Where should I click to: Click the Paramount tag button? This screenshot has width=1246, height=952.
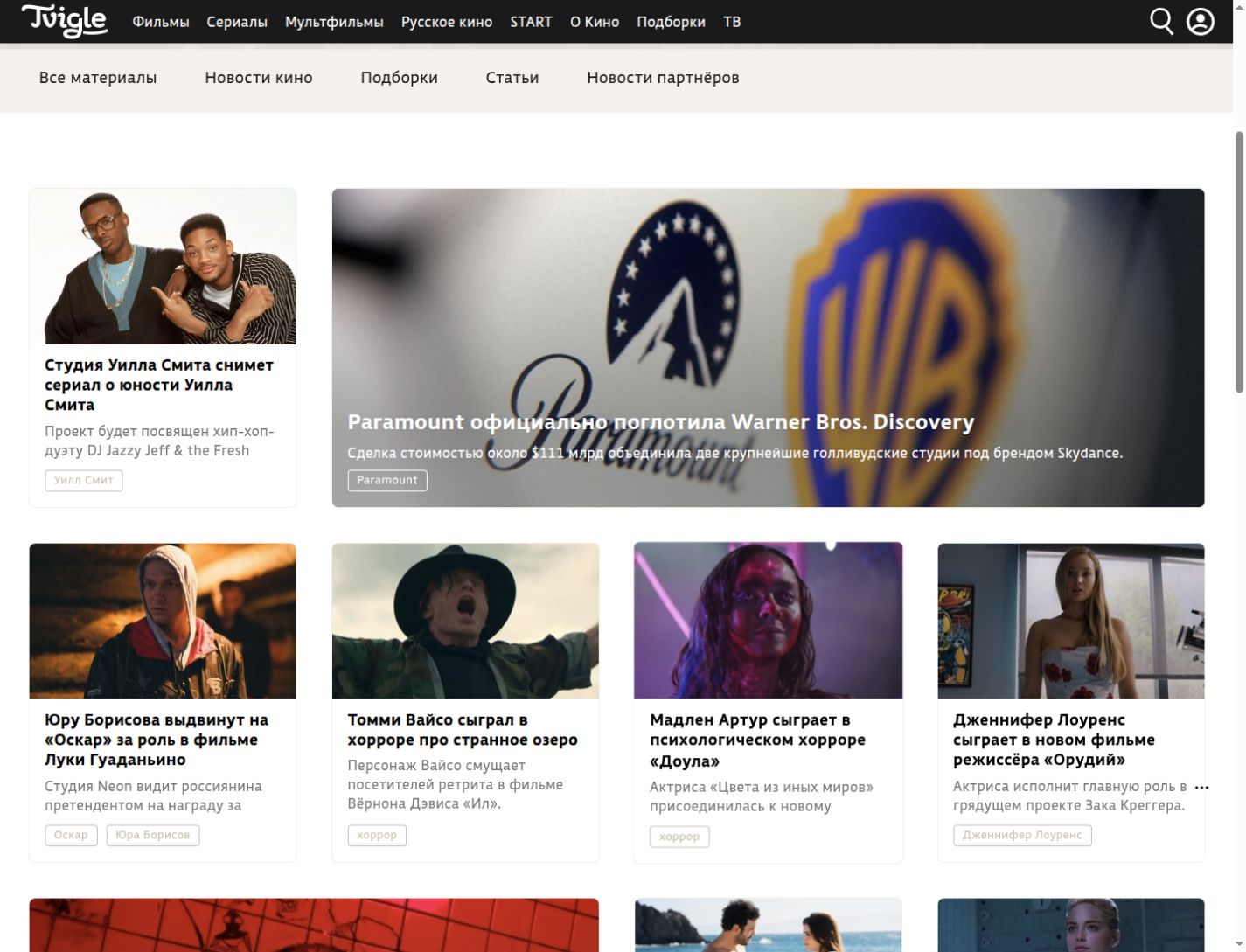tap(387, 480)
